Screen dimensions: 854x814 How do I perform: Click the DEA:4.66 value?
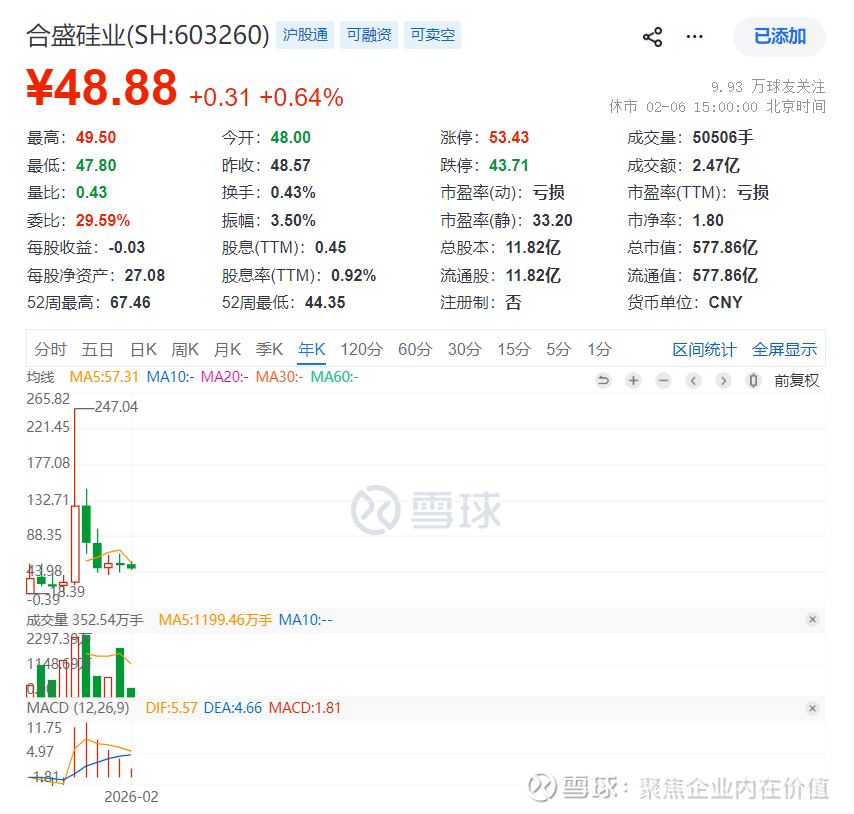pyautogui.click(x=233, y=708)
